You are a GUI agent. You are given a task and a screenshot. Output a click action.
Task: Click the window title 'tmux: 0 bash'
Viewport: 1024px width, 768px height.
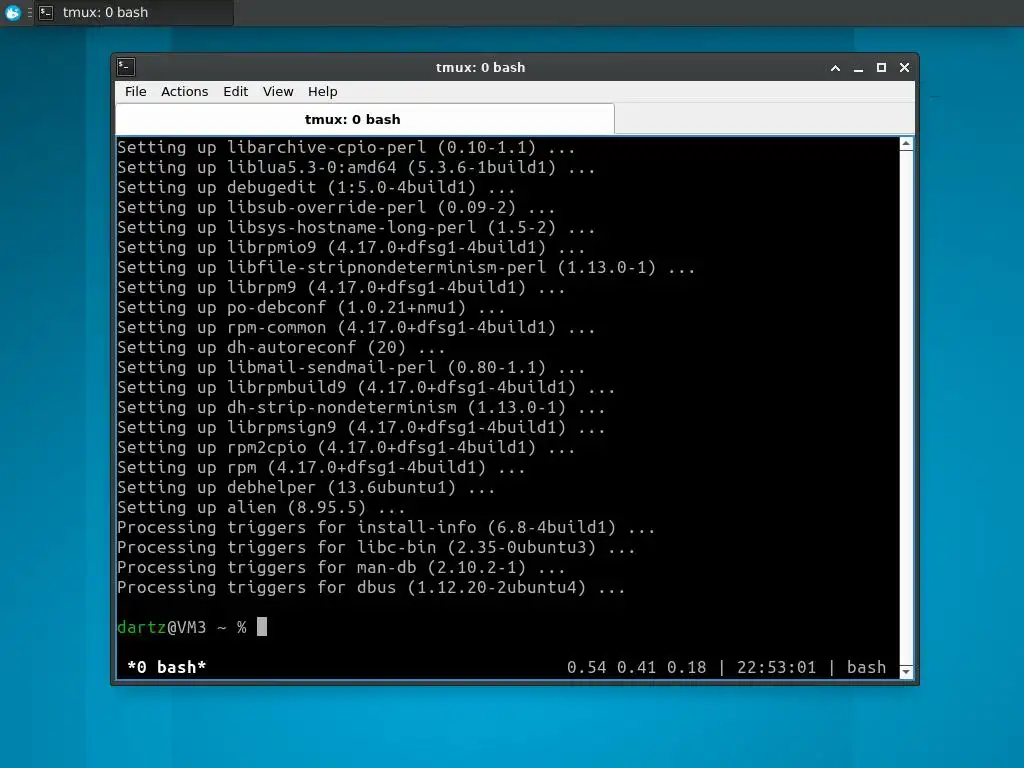pyautogui.click(x=481, y=67)
